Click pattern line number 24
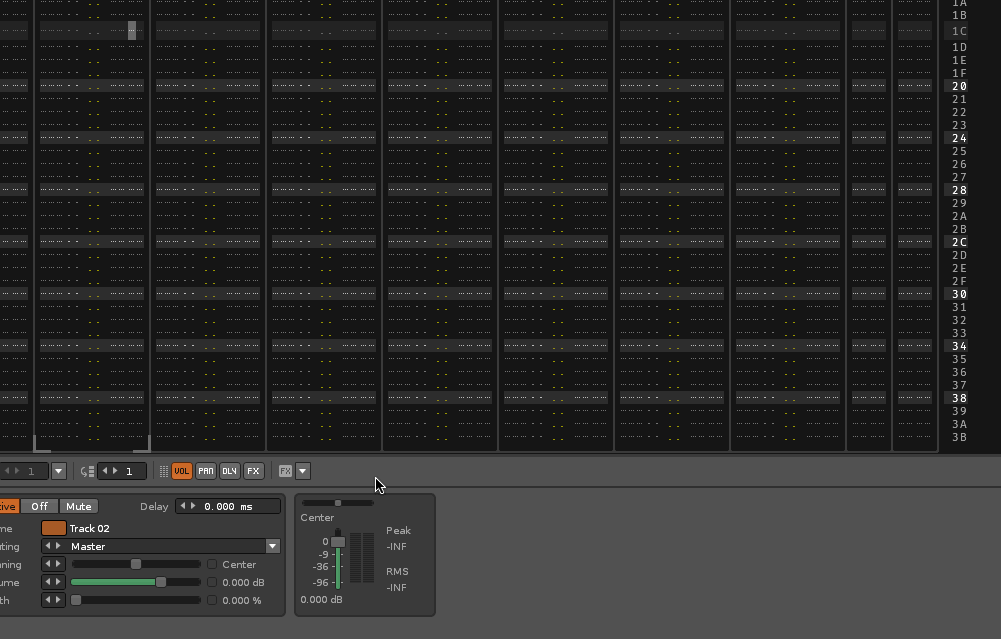Screen dimensions: 1001x639 [x=960, y=138]
